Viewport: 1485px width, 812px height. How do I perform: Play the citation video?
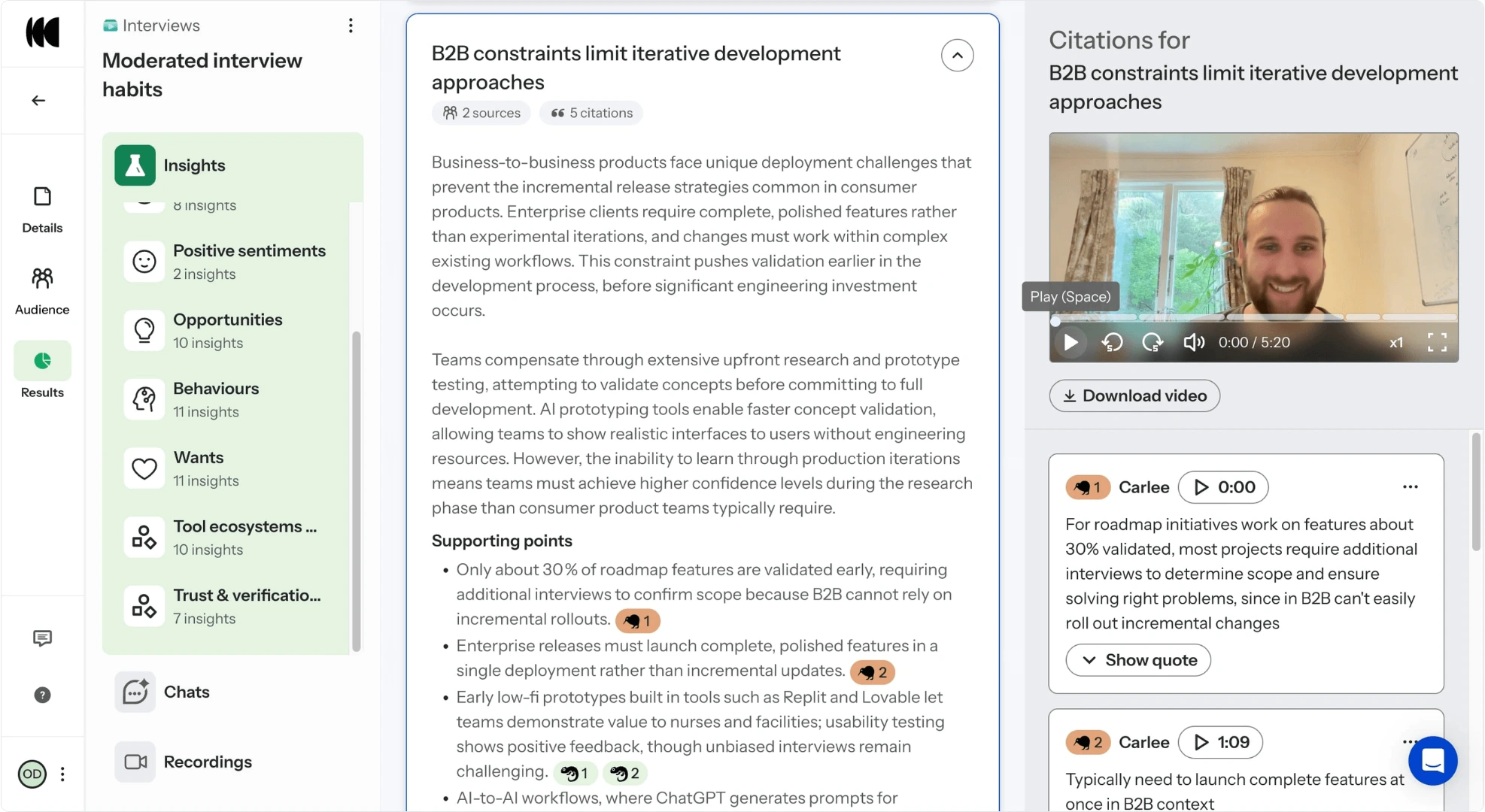(1070, 343)
